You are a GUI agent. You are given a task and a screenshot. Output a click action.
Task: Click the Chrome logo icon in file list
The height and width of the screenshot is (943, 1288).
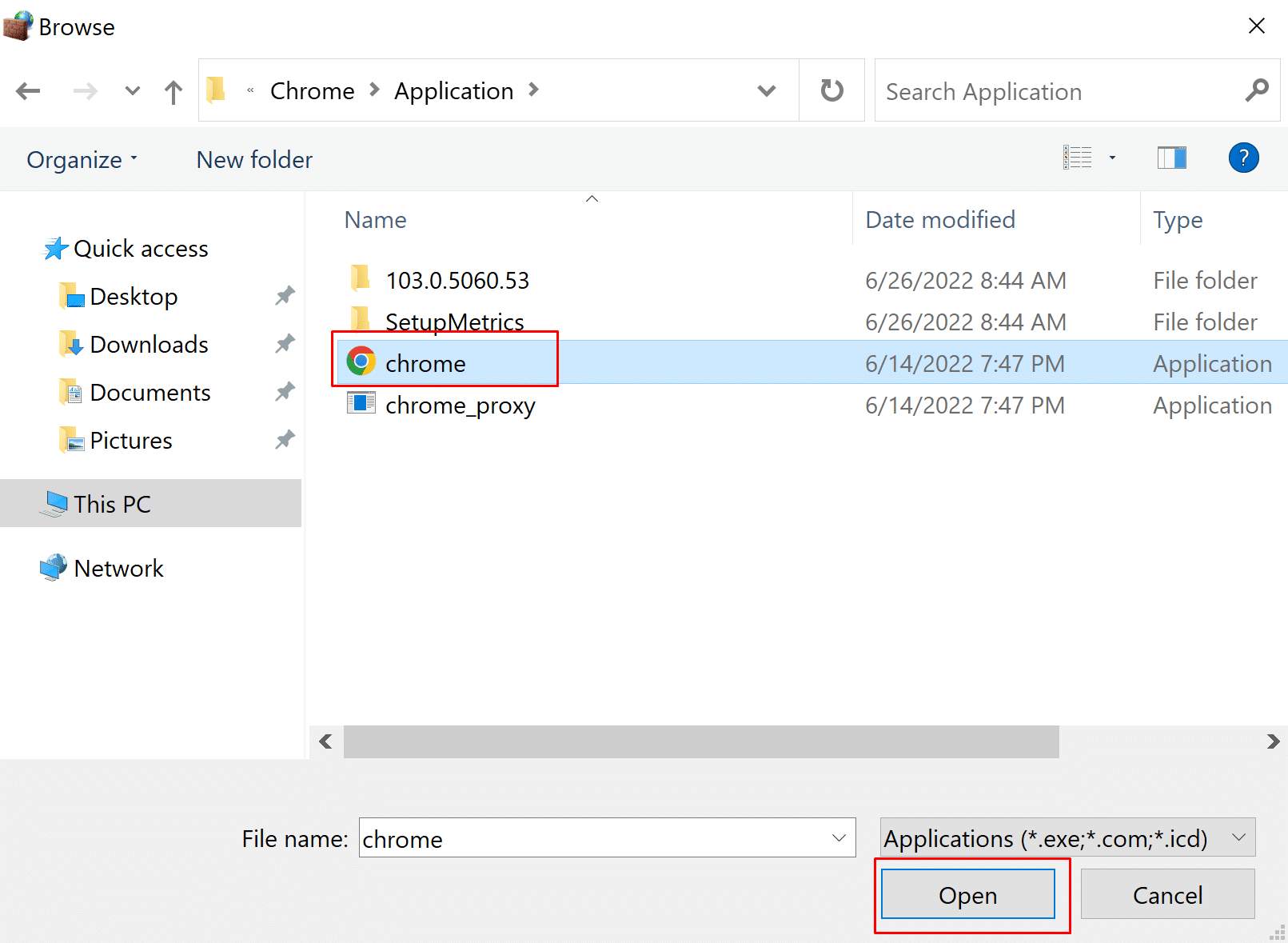[361, 362]
